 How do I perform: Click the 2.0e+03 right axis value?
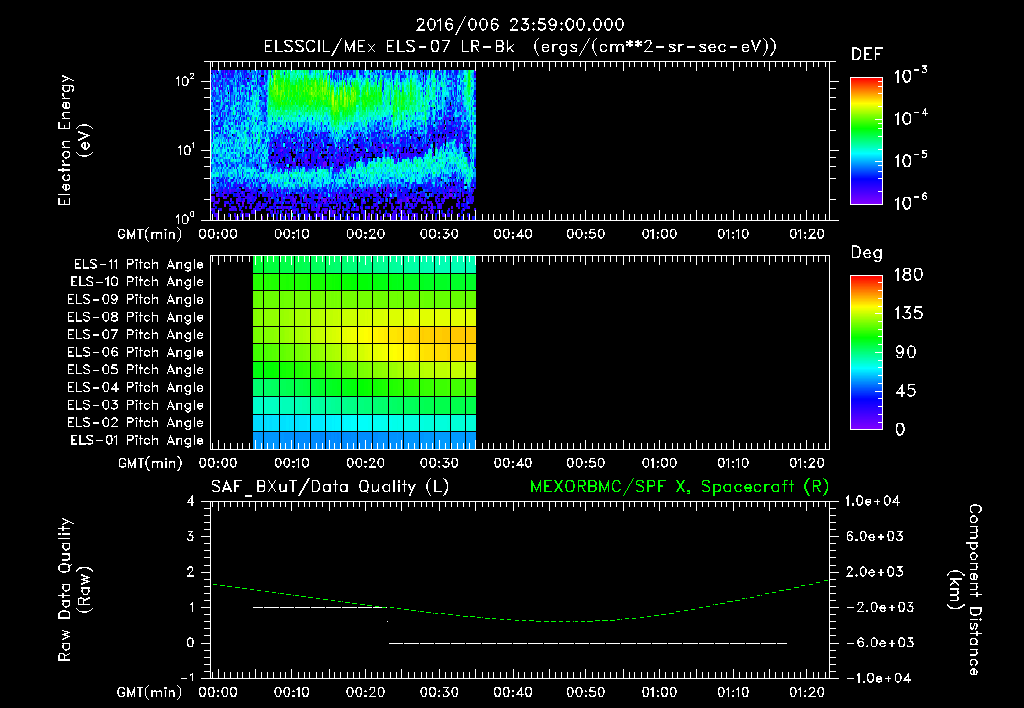coord(874,571)
